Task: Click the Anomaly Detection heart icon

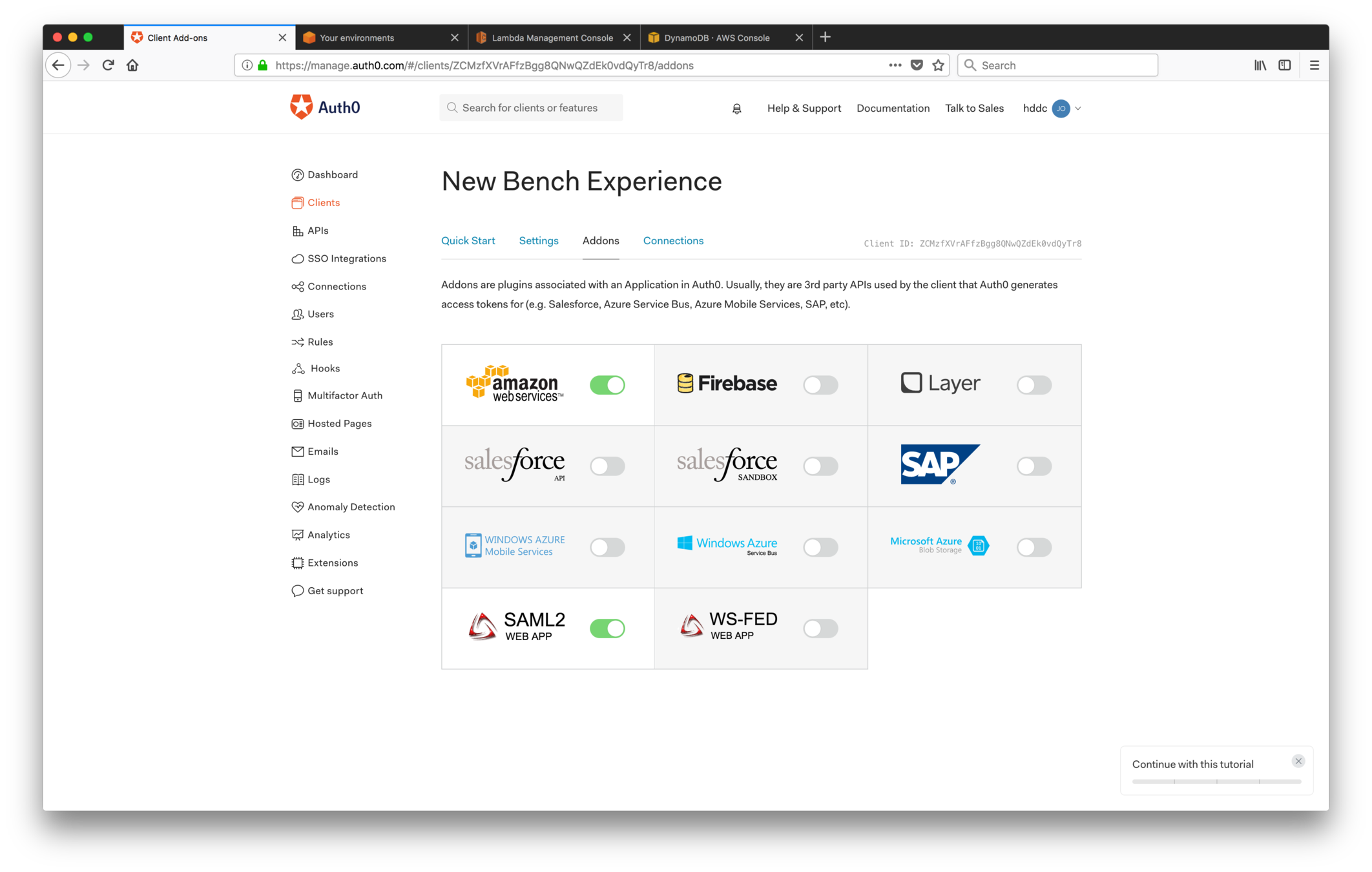Action: click(297, 507)
